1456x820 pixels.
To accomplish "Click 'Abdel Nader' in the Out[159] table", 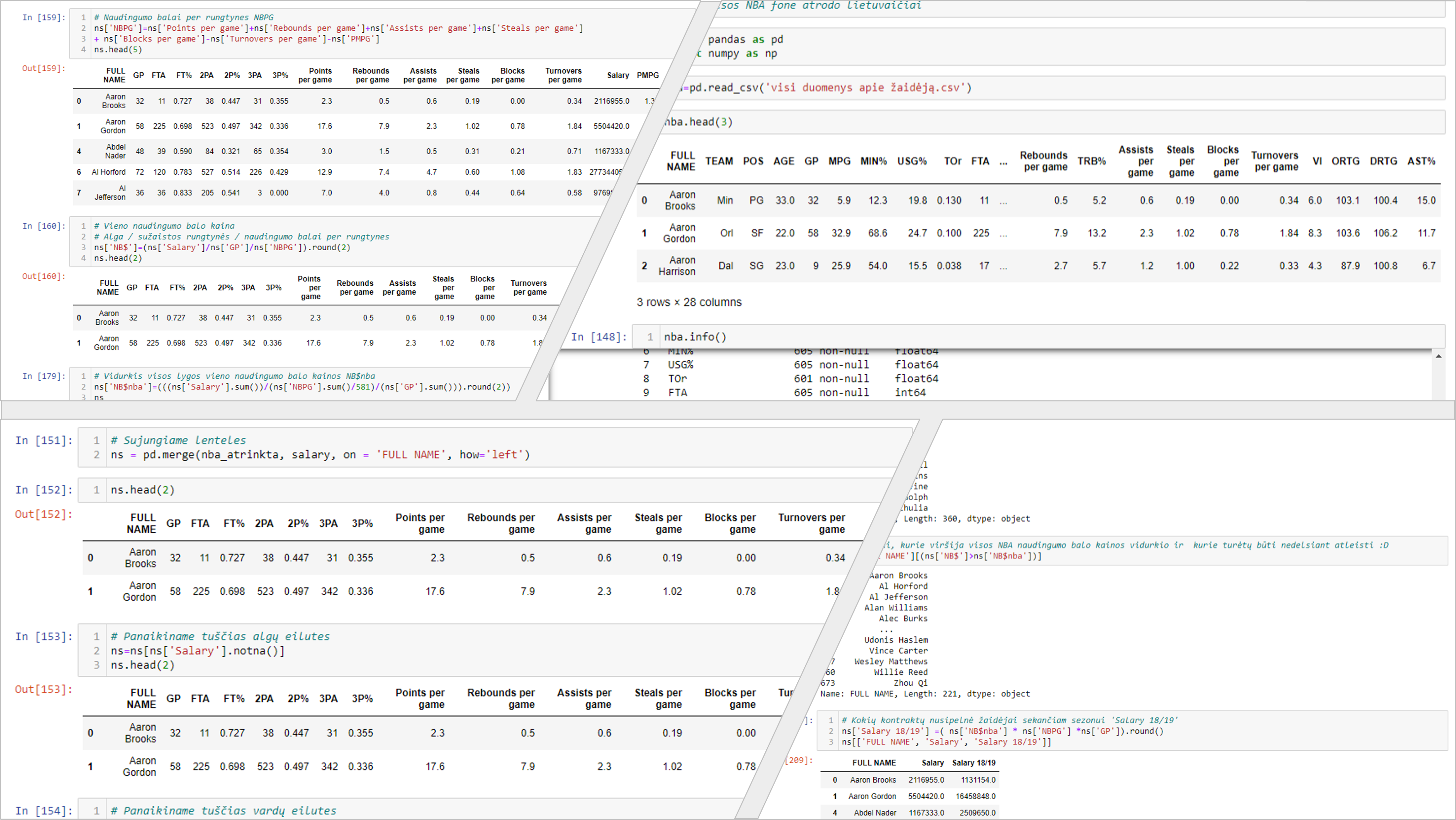I will 115,151.
